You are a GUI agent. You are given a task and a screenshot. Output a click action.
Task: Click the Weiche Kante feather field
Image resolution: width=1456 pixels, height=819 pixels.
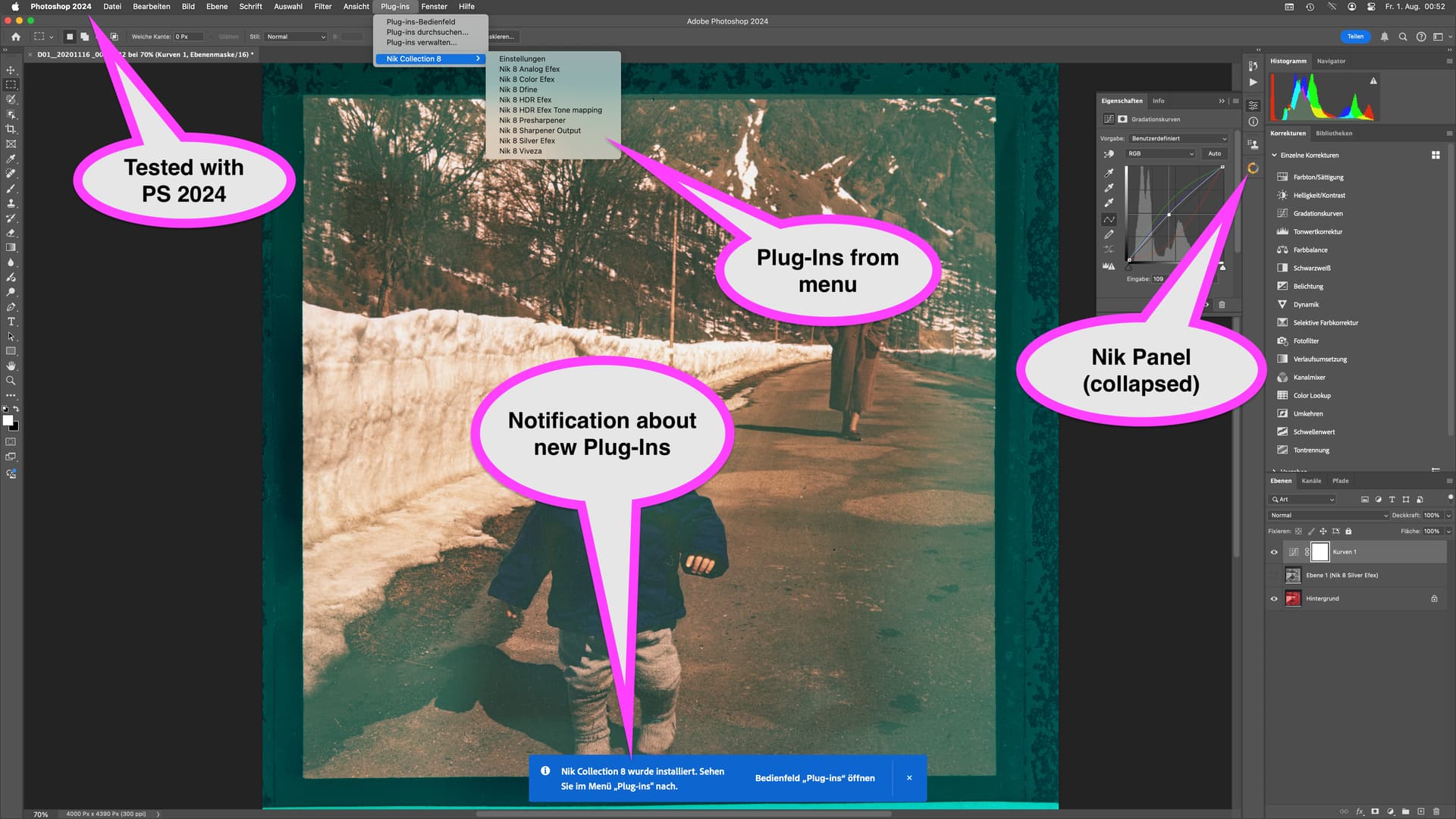tap(188, 36)
